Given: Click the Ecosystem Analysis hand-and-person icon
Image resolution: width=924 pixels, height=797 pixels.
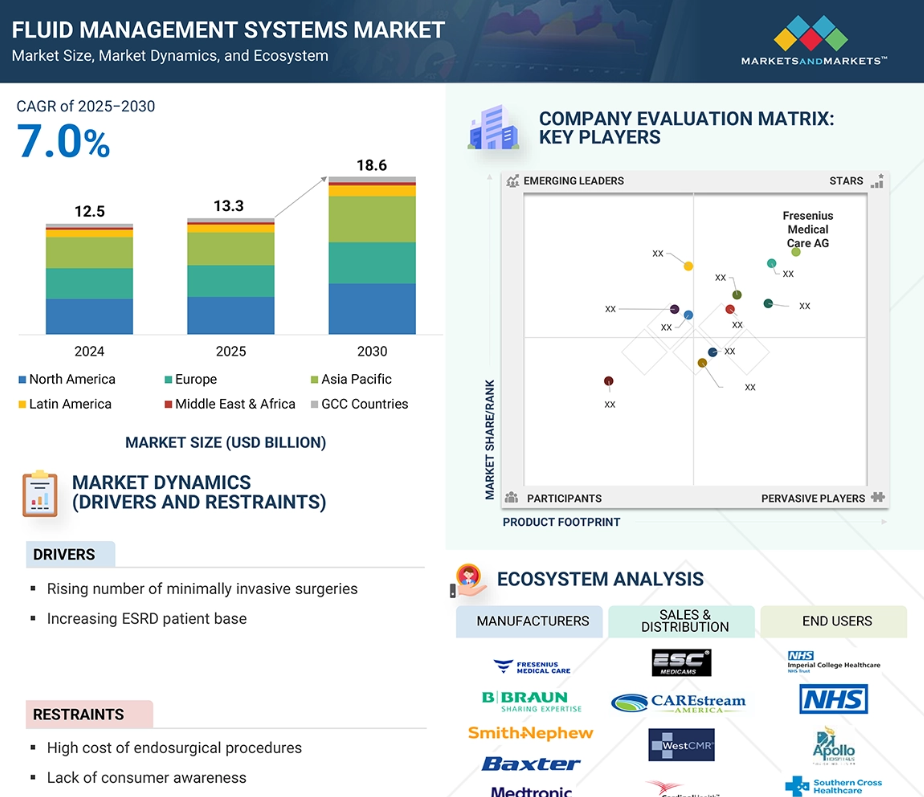Looking at the screenshot, I should coord(468,580).
